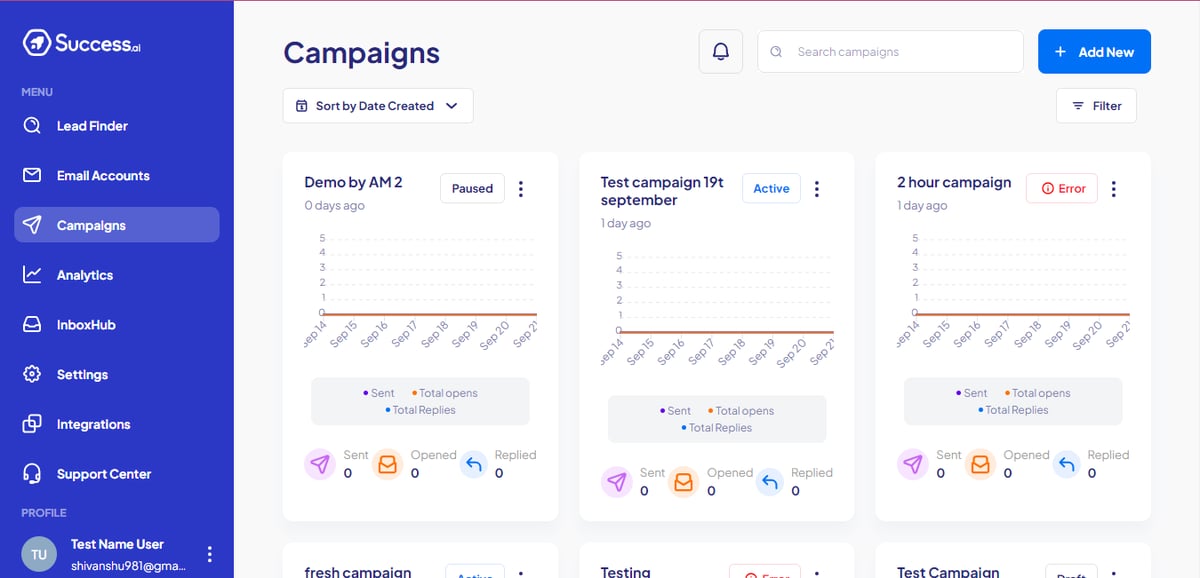Click the Replied arrow icon in Test campaign card
The width and height of the screenshot is (1200, 578).
[x=770, y=482]
